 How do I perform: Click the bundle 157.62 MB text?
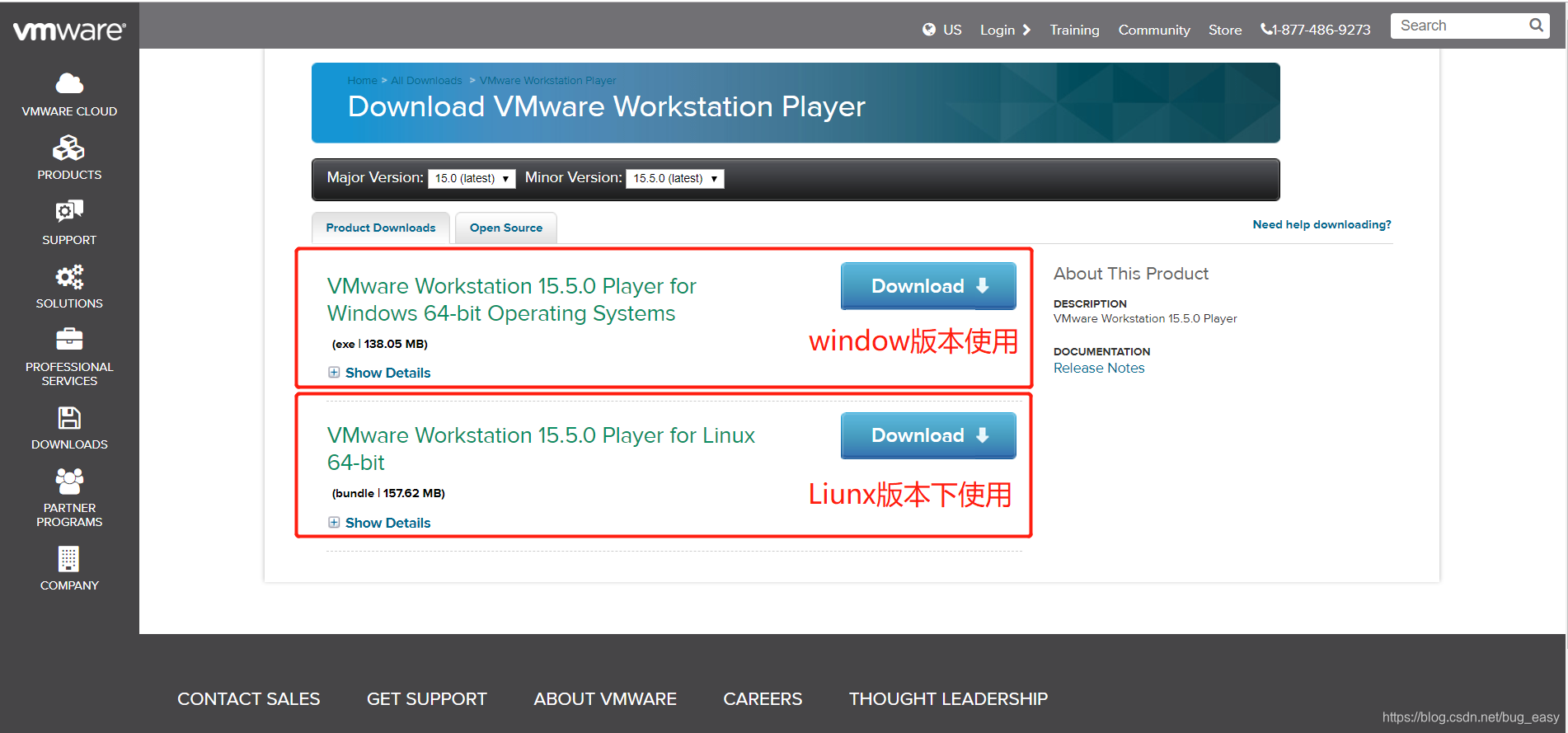point(388,493)
